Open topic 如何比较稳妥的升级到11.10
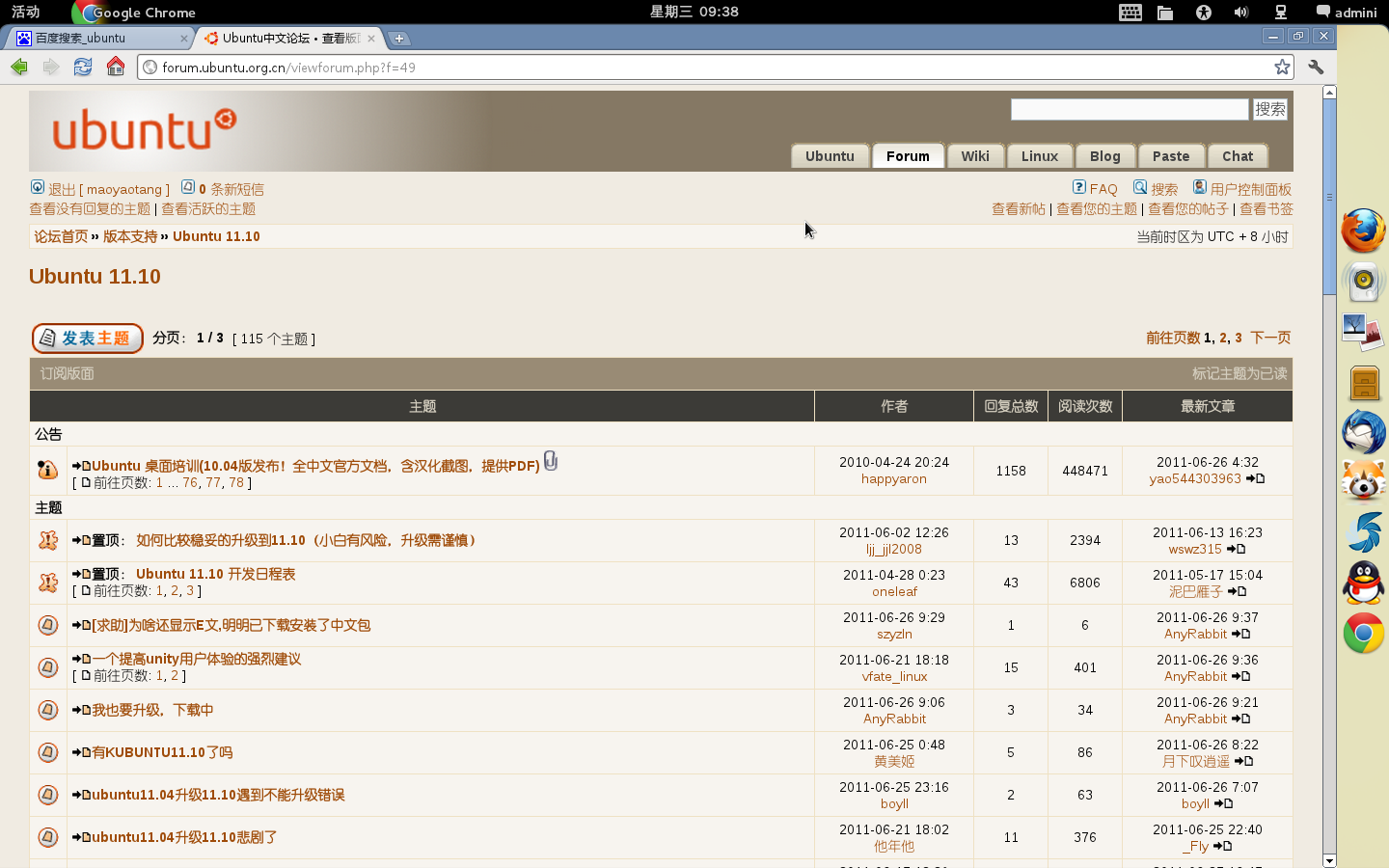1389x868 pixels. click(x=308, y=540)
